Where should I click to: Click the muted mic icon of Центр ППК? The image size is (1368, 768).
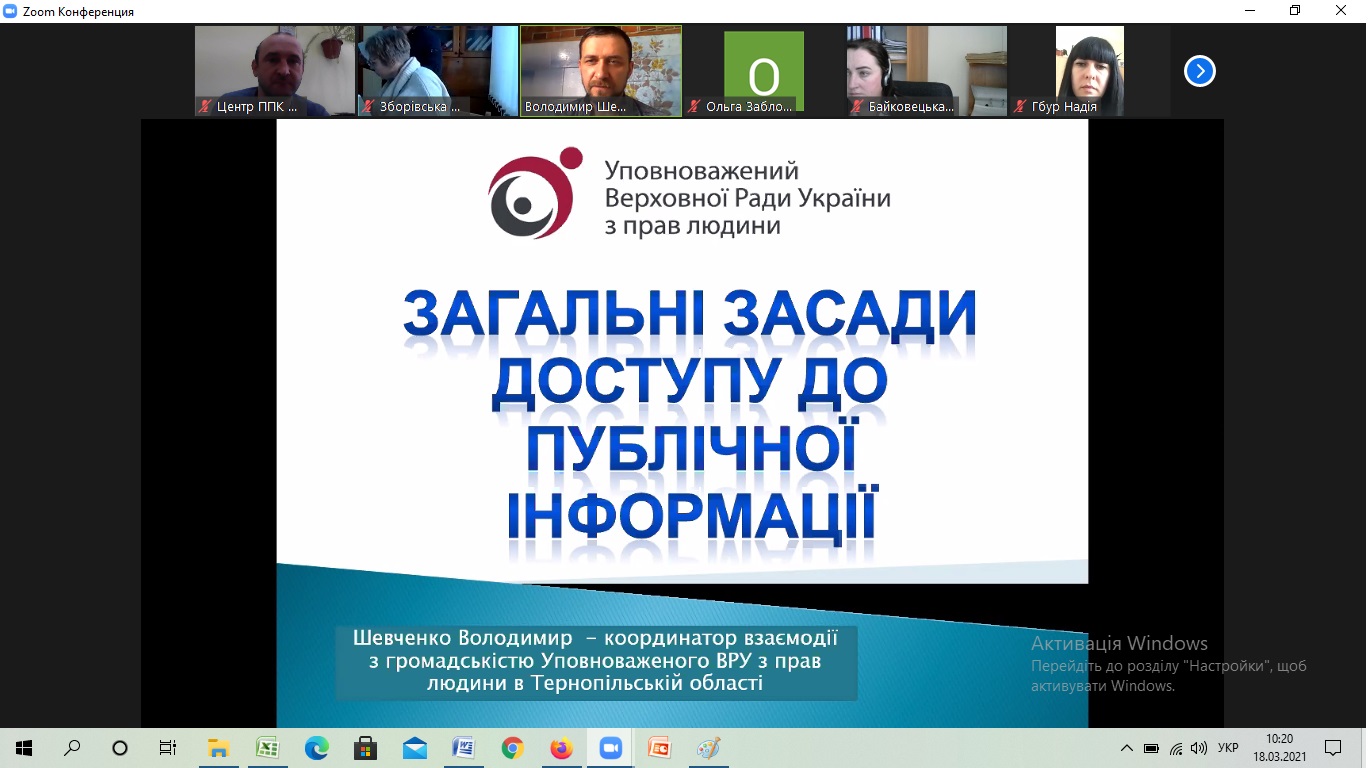[x=205, y=106]
